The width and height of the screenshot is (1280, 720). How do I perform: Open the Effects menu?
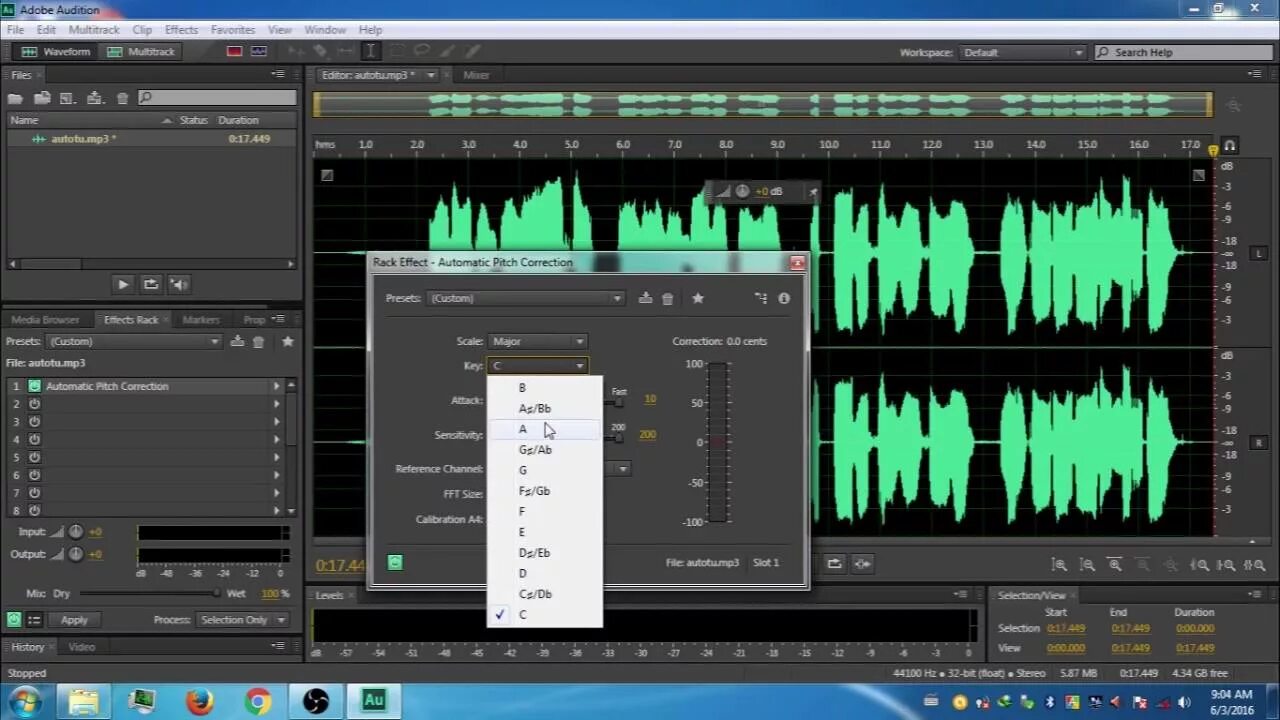point(181,30)
